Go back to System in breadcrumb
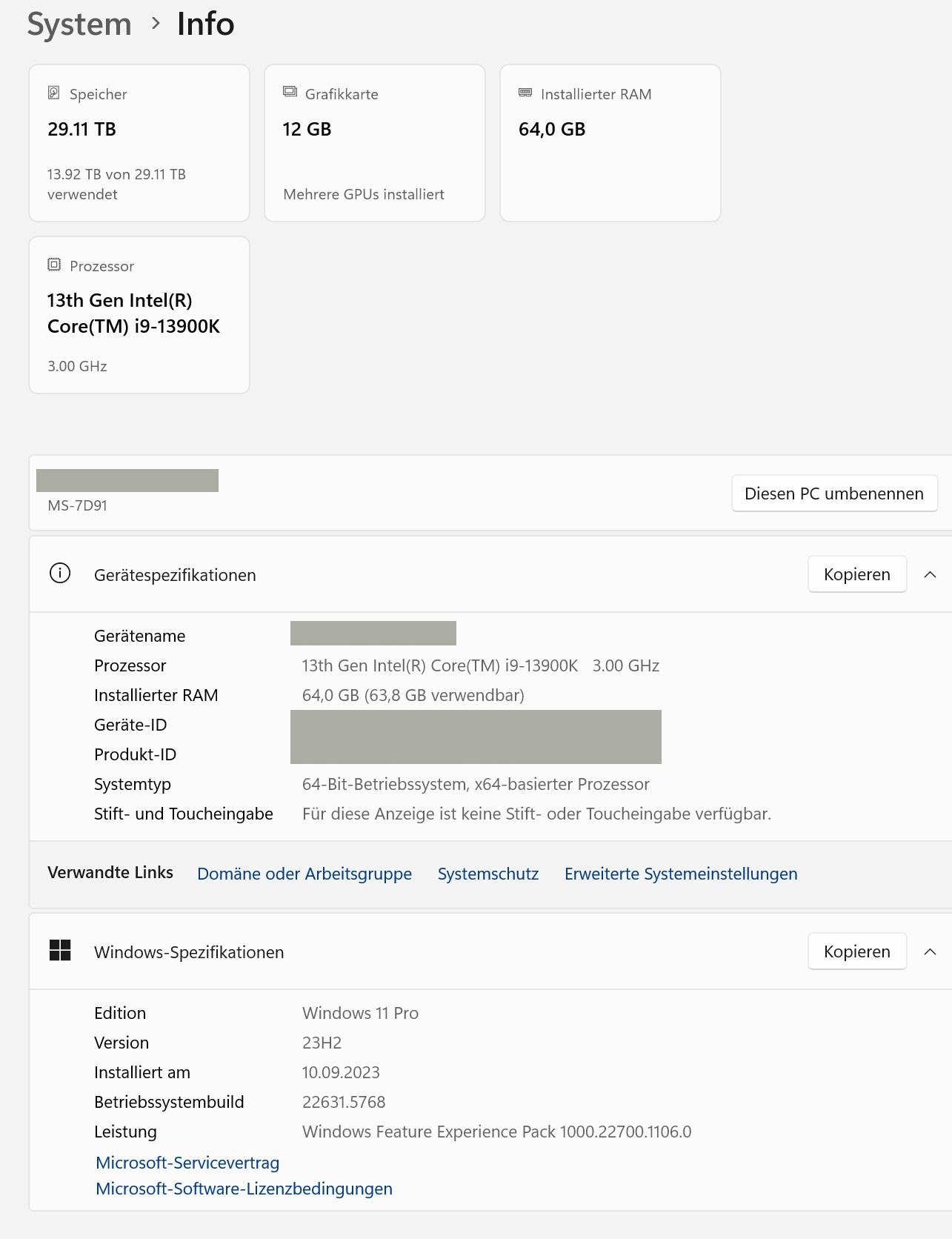Image resolution: width=952 pixels, height=1239 pixels. (x=79, y=24)
